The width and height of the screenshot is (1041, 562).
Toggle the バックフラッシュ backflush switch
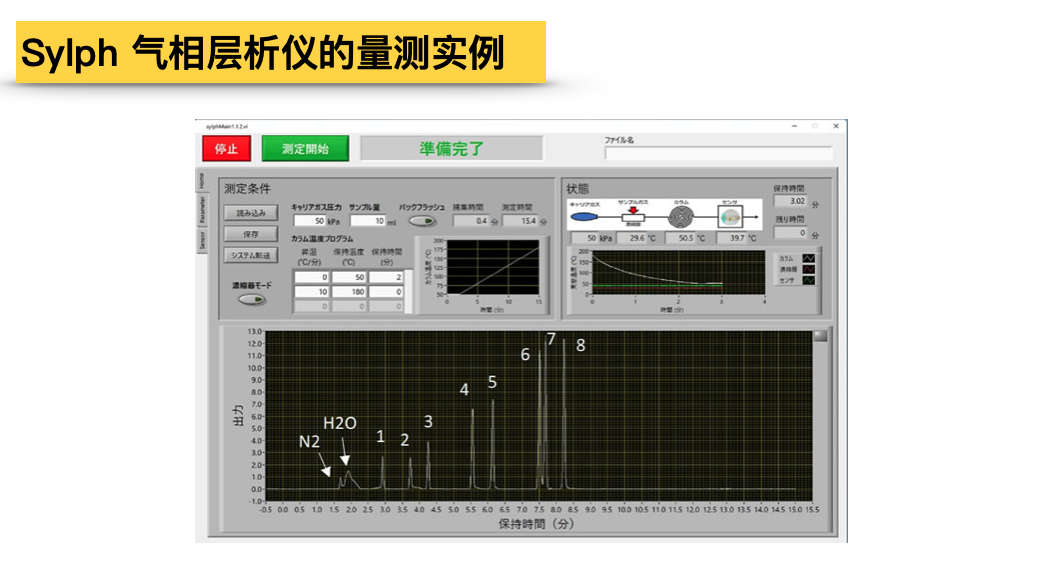[x=423, y=221]
